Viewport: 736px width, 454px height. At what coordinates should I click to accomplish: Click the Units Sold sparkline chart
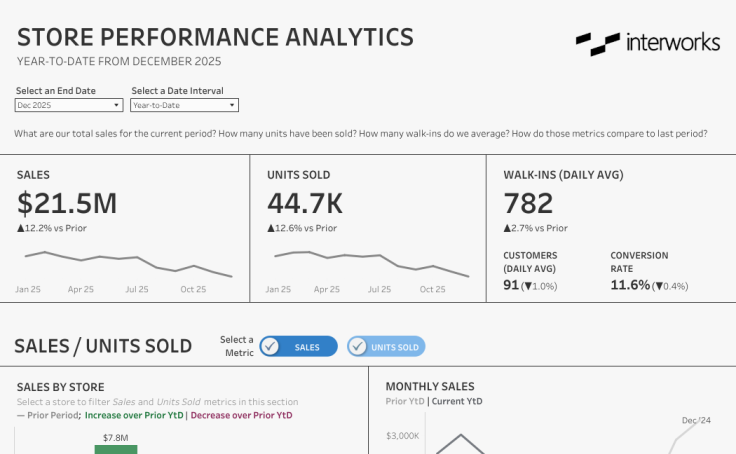pyautogui.click(x=370, y=262)
